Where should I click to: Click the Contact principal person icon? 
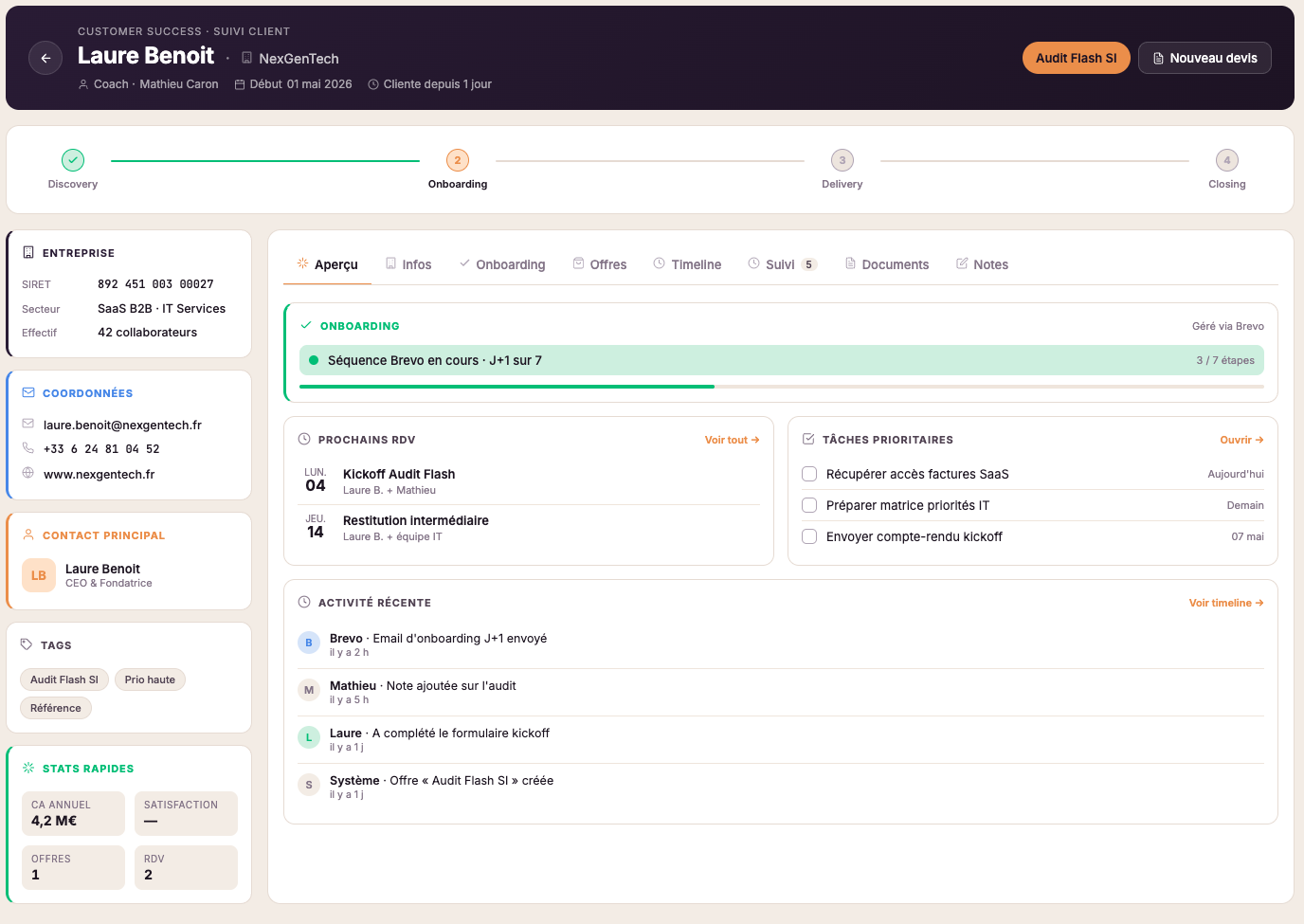tap(28, 534)
